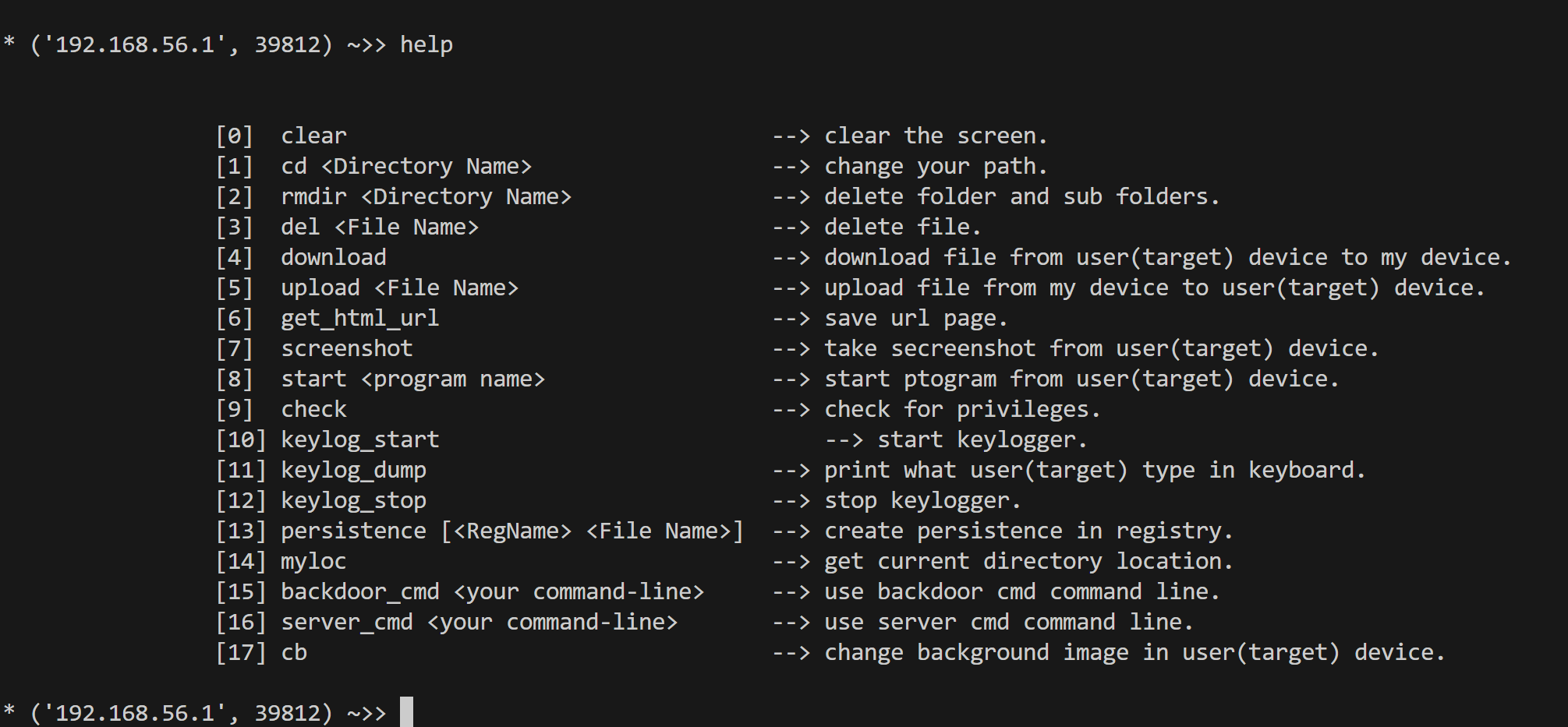Click the "[0]" index label
Image resolution: width=1568 pixels, height=727 pixels.
click(235, 136)
